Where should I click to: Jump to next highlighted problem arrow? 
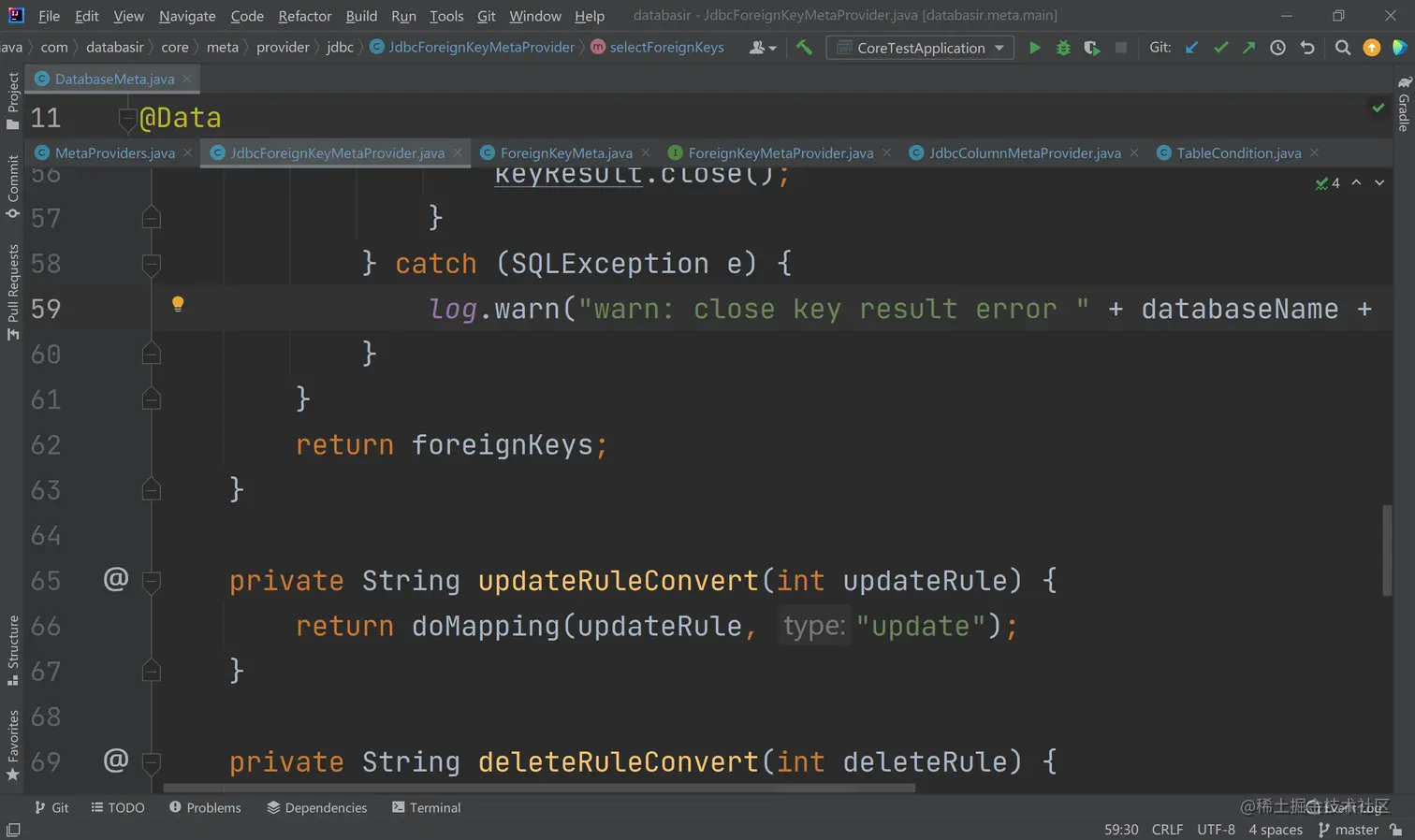click(1379, 183)
